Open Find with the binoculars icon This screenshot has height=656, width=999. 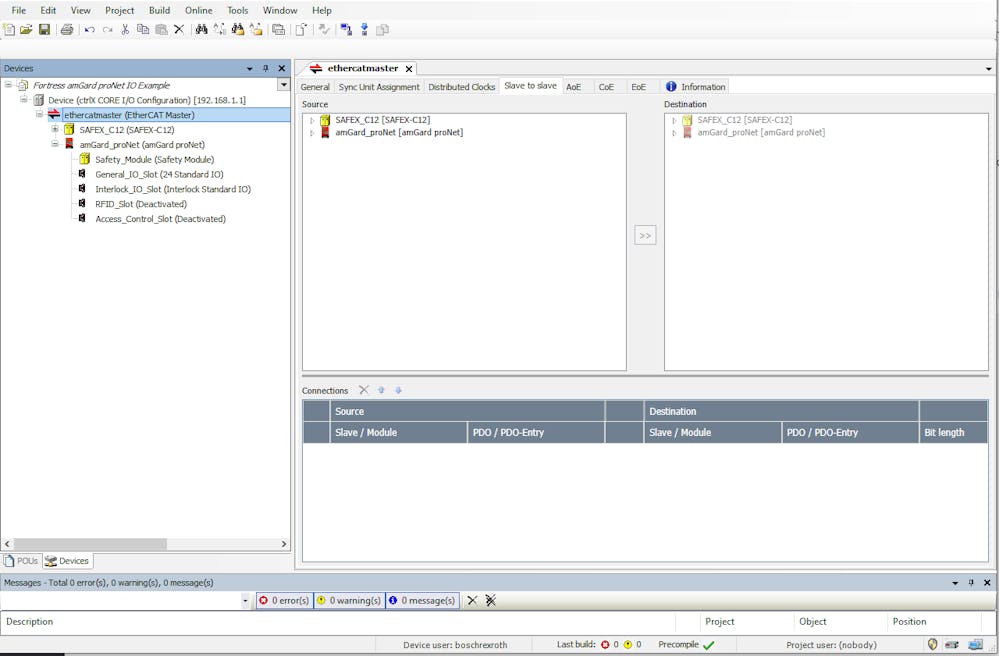(201, 29)
